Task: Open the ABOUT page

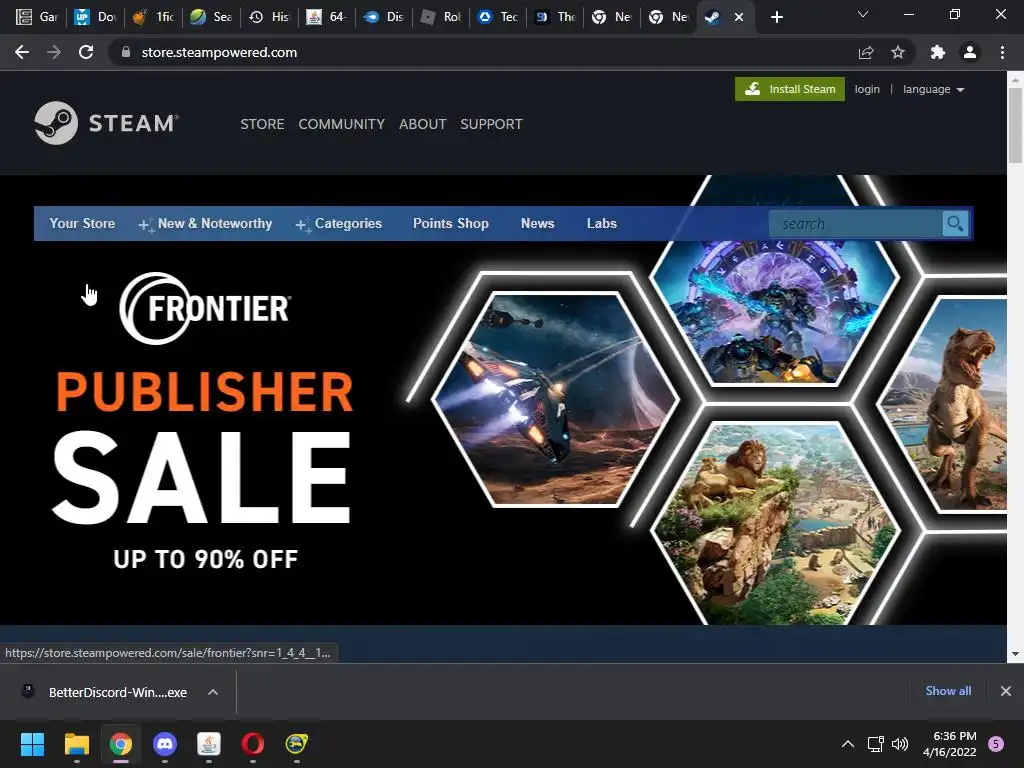Action: pos(423,124)
